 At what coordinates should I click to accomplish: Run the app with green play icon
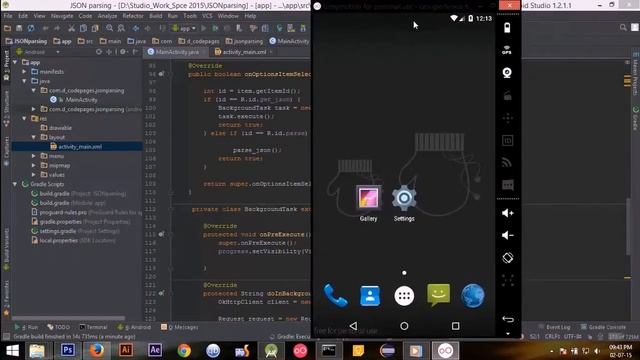[x=204, y=28]
